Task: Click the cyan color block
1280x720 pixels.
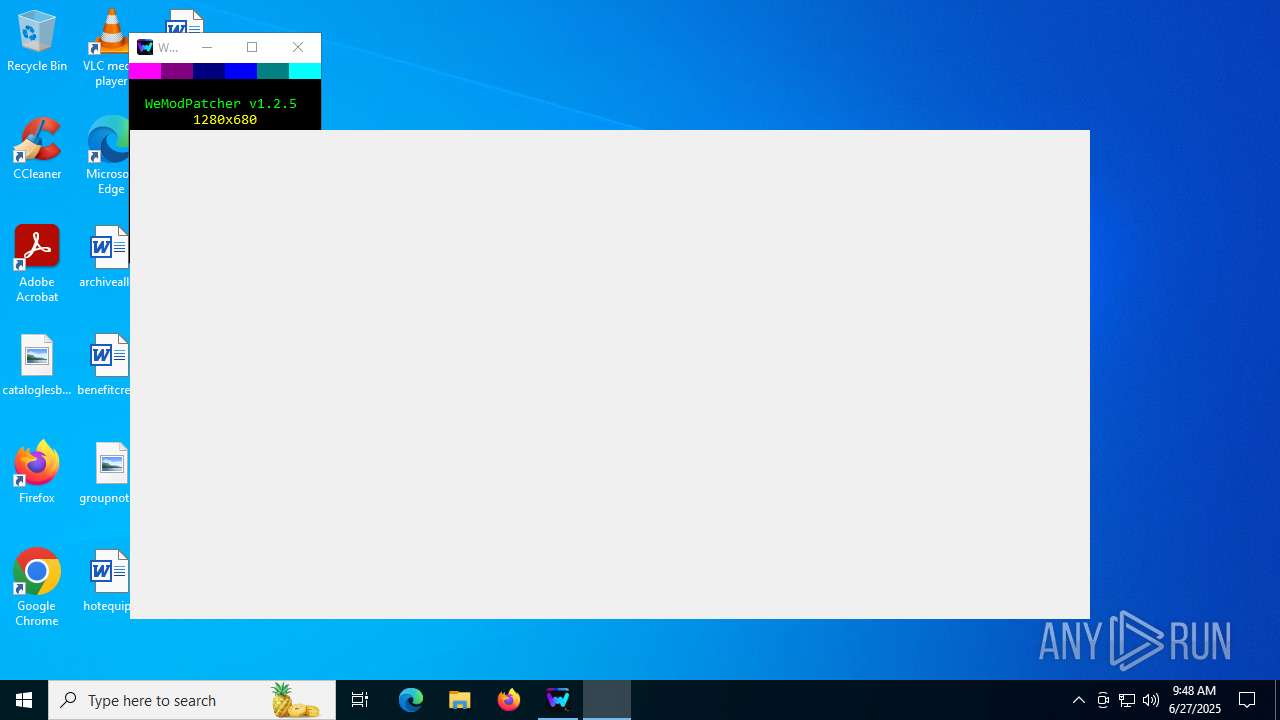Action: 305,71
